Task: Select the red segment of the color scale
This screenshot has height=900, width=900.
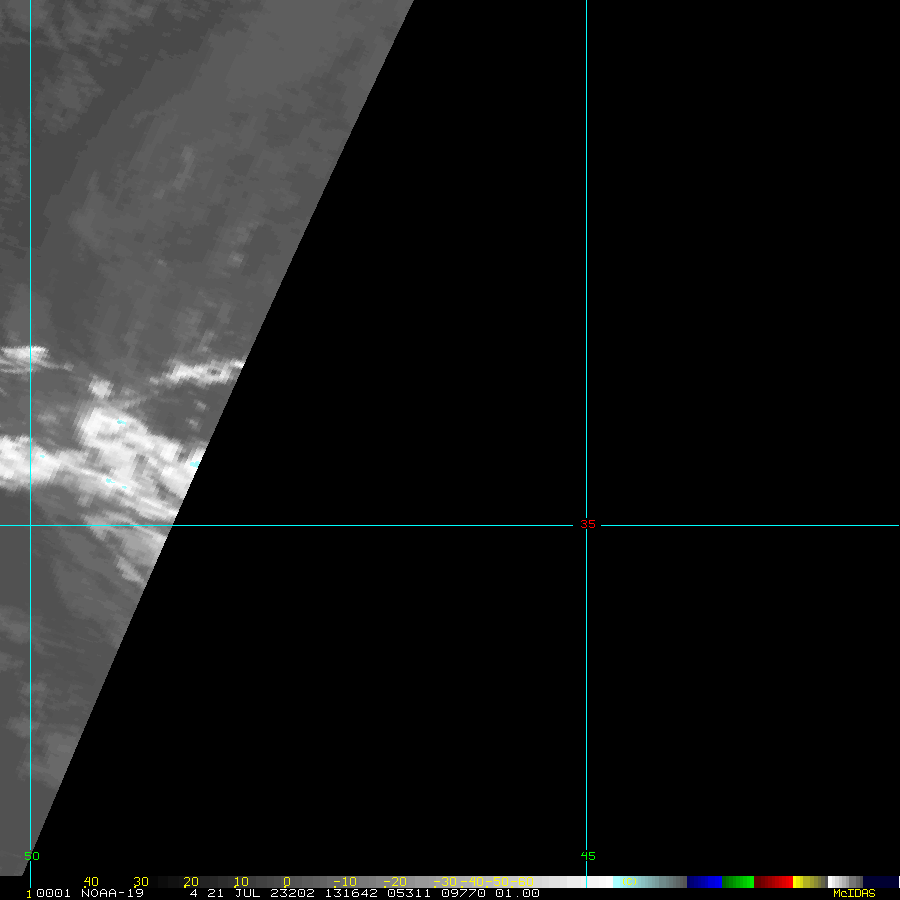Action: click(x=773, y=882)
